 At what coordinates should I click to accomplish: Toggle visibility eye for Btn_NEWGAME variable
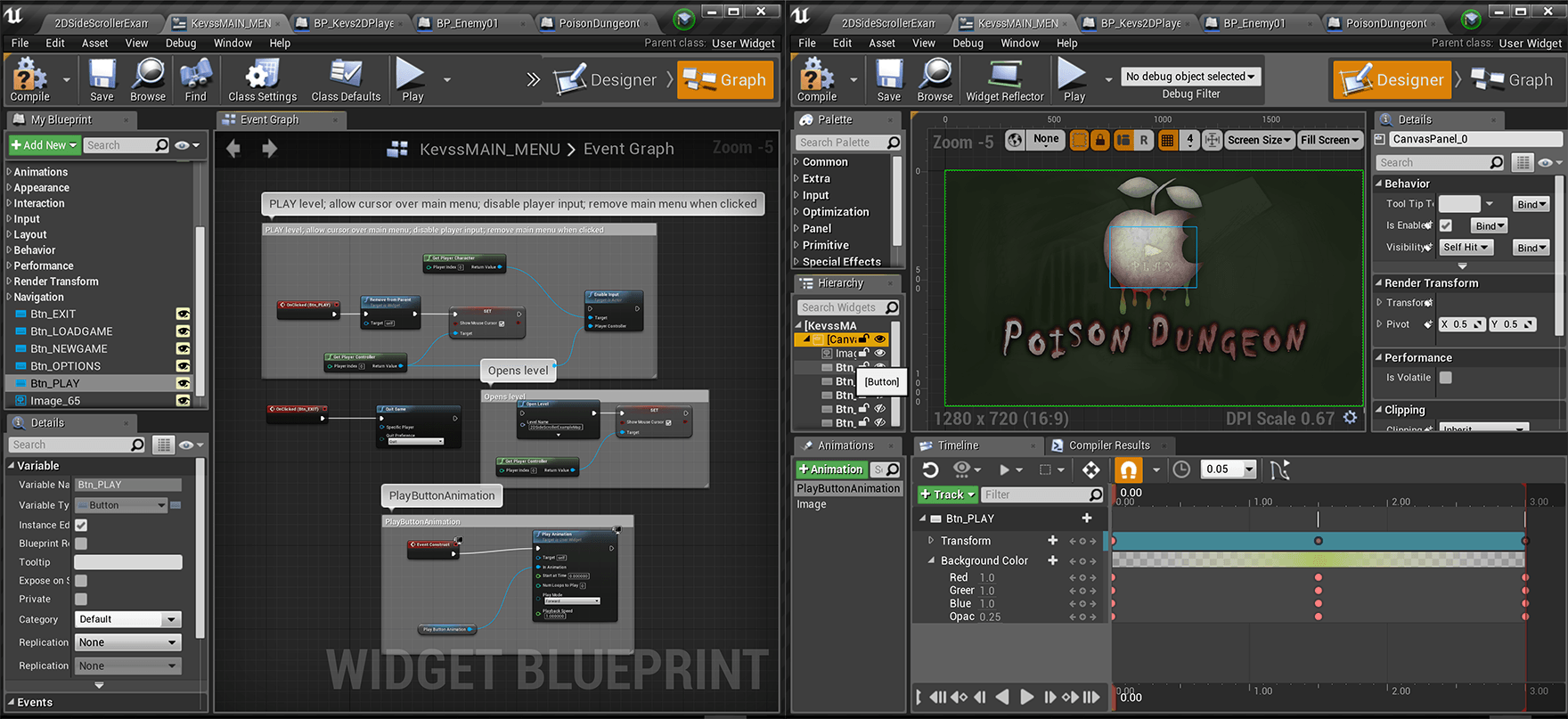click(x=183, y=348)
